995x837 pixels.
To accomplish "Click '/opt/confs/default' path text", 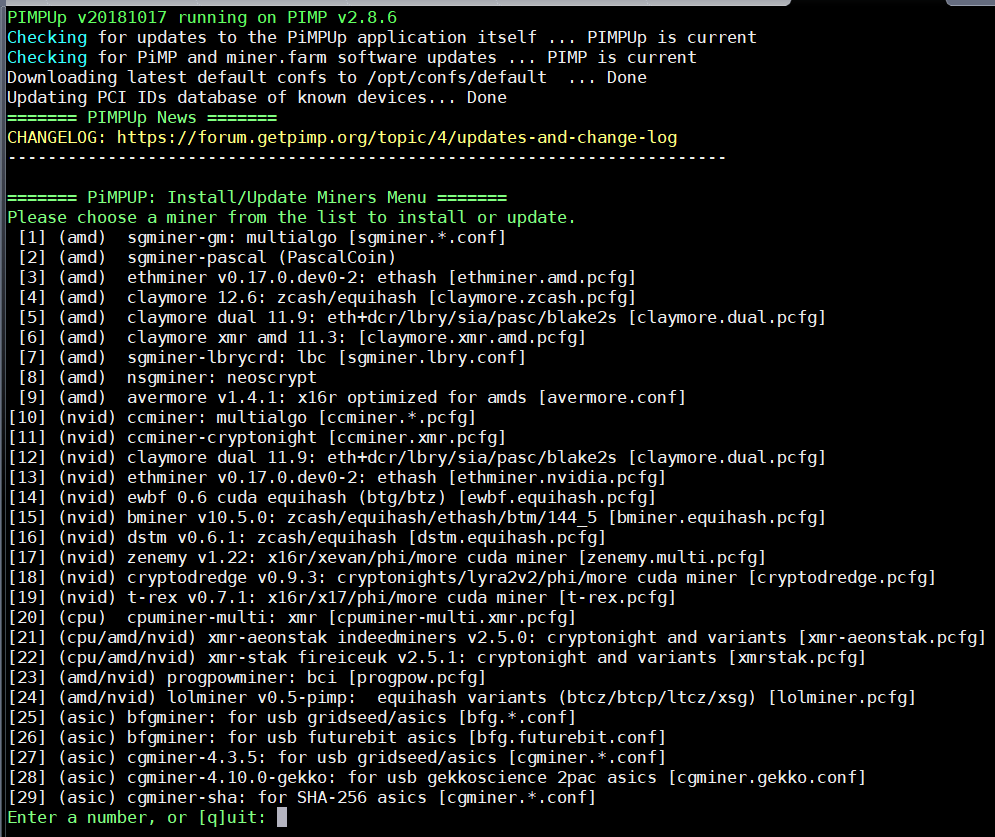I will pos(457,77).
